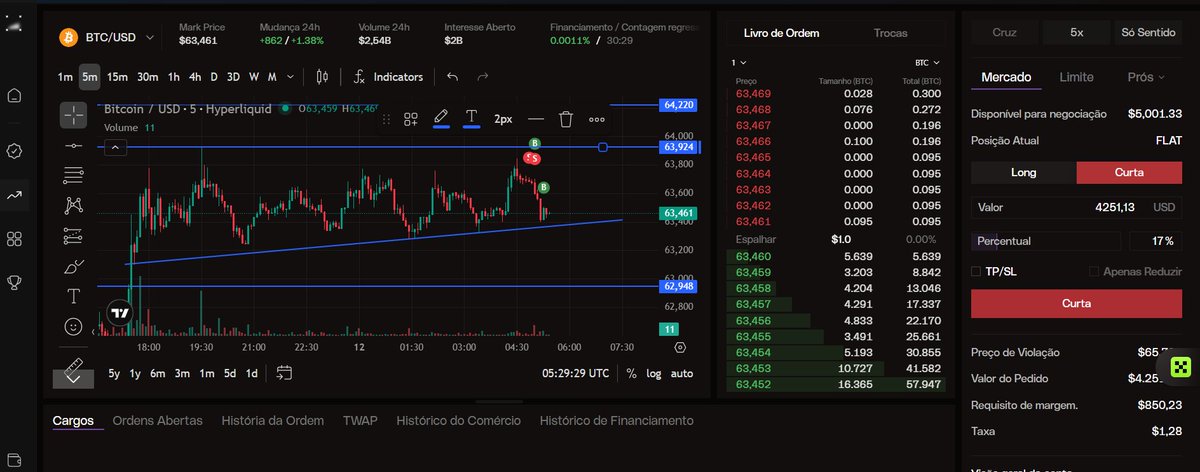Open the line style dropdown
Screen dimensions: 1200x472
click(535, 119)
